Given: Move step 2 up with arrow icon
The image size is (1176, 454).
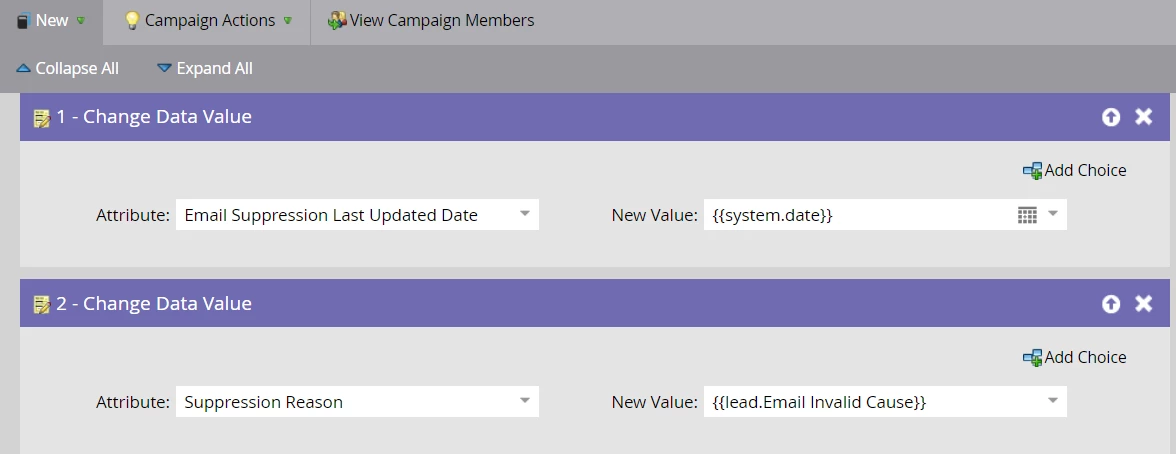Looking at the screenshot, I should click(1111, 304).
